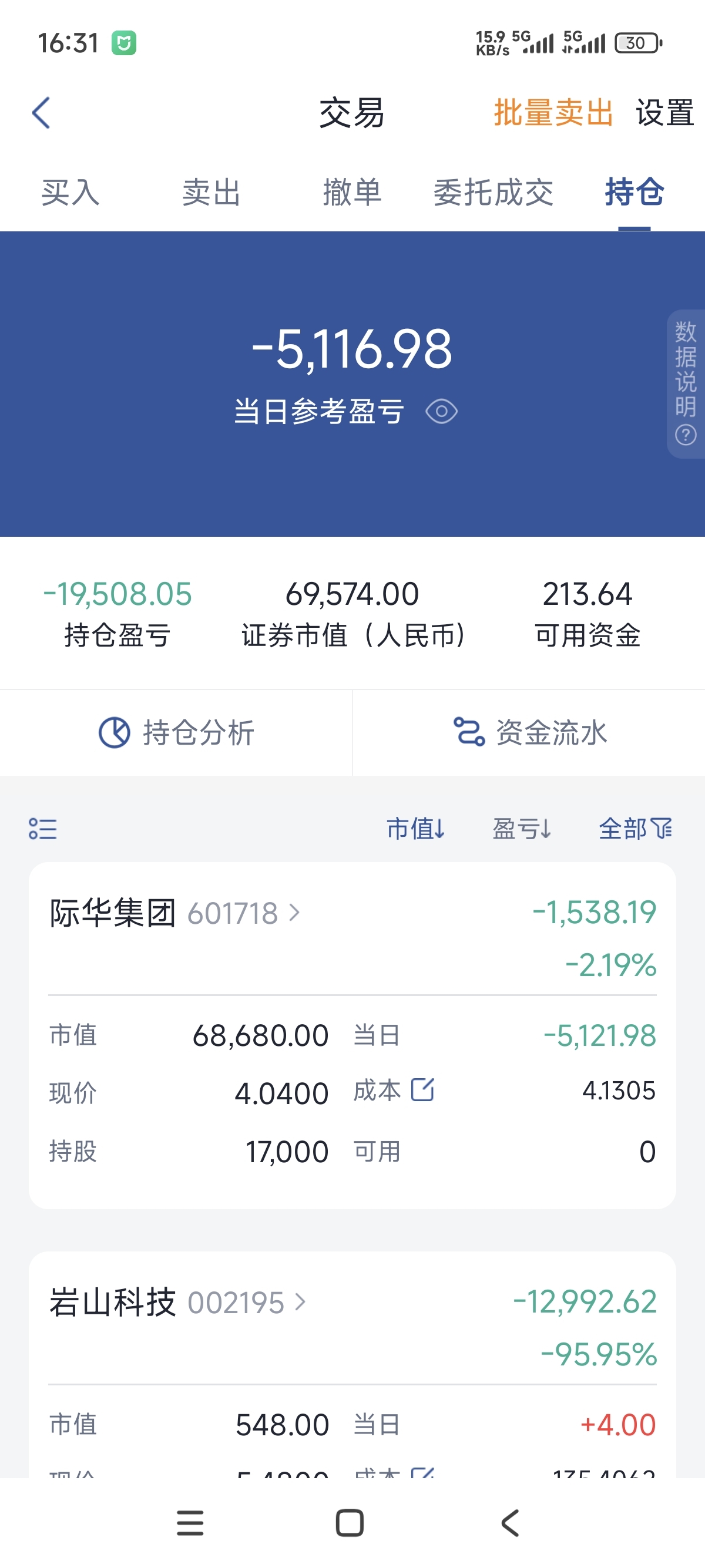
Task: Open 资金流水 flow icon
Action: (x=469, y=732)
